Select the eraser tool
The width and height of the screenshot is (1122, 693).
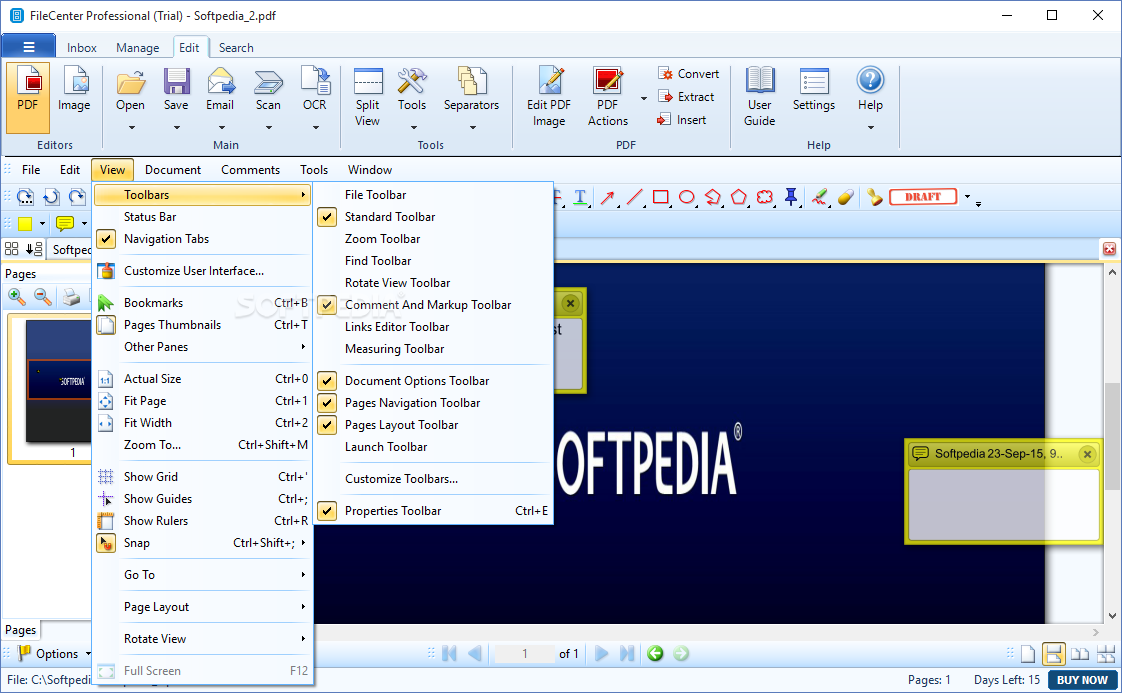pos(846,197)
